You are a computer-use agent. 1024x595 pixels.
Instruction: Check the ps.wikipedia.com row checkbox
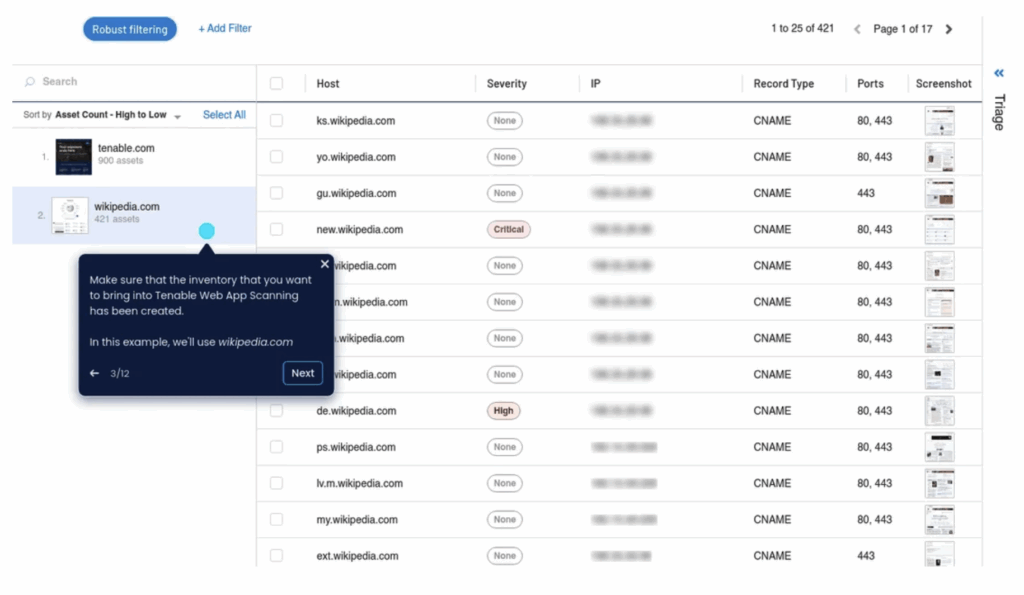pyautogui.click(x=276, y=447)
